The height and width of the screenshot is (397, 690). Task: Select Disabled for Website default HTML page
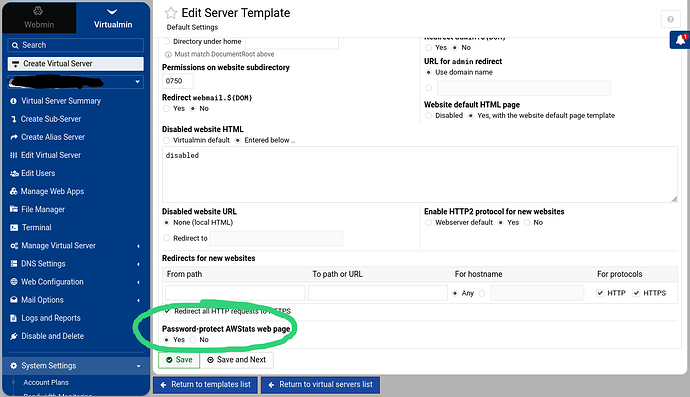point(429,116)
